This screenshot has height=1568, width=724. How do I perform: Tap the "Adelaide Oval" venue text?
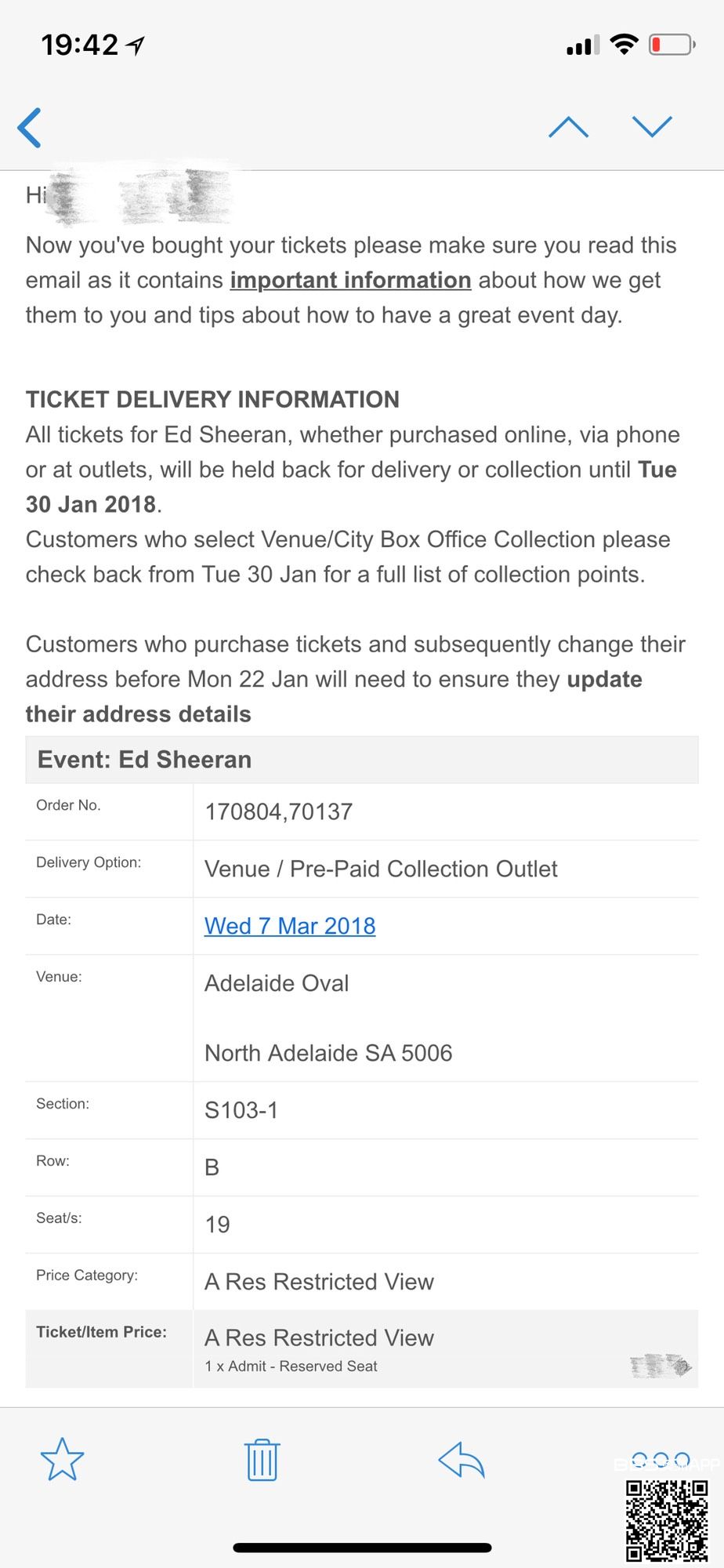[277, 983]
